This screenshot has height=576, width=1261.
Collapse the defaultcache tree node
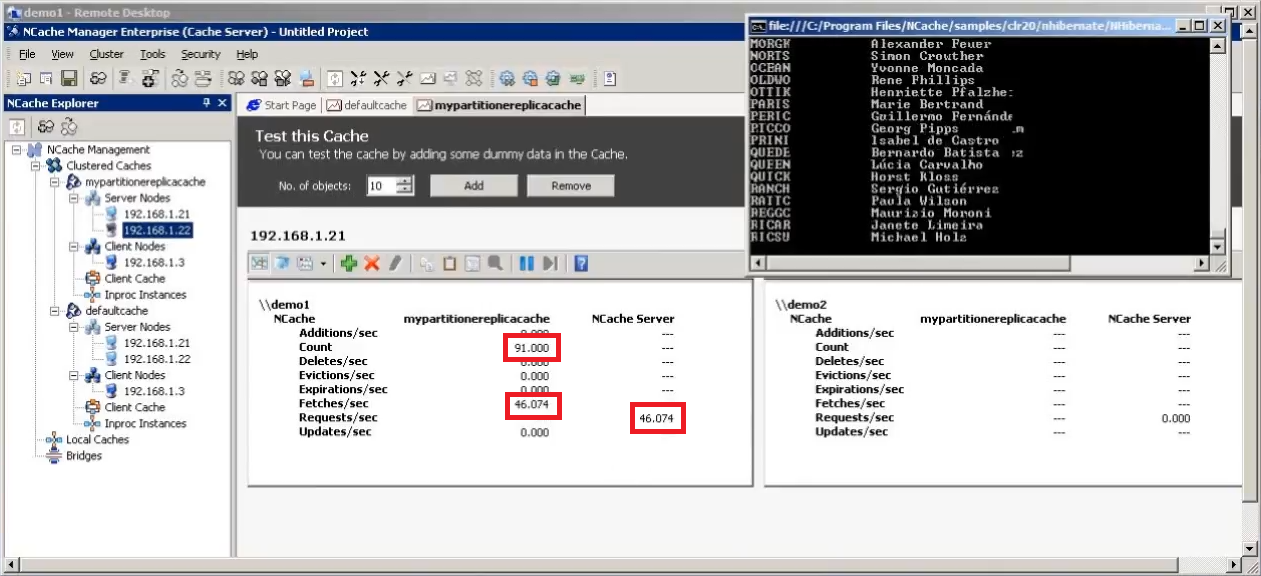[54, 311]
